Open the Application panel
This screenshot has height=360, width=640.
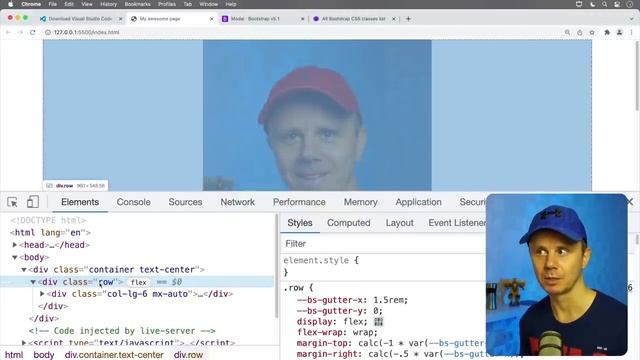click(418, 202)
